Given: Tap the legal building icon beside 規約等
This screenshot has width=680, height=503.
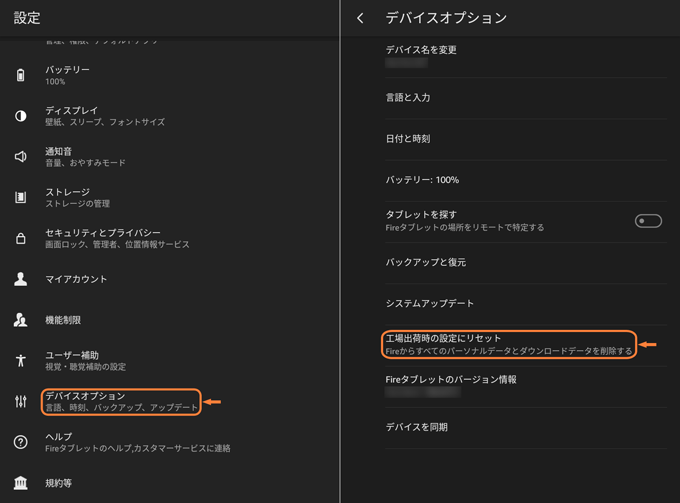Looking at the screenshot, I should [x=20, y=483].
